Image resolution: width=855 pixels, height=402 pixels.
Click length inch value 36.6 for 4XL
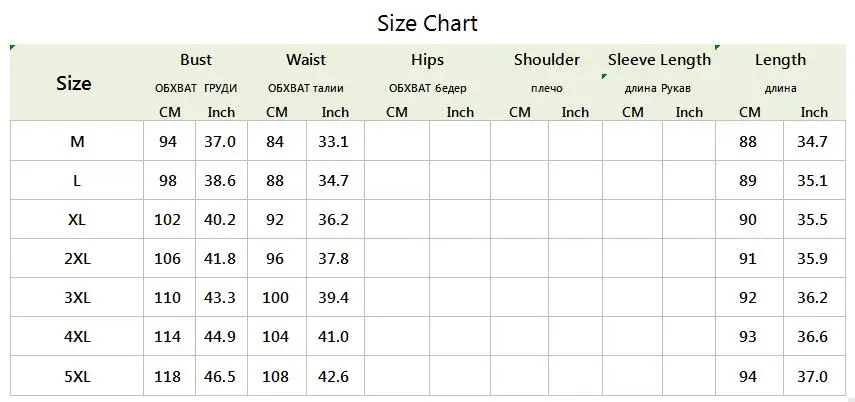(812, 337)
